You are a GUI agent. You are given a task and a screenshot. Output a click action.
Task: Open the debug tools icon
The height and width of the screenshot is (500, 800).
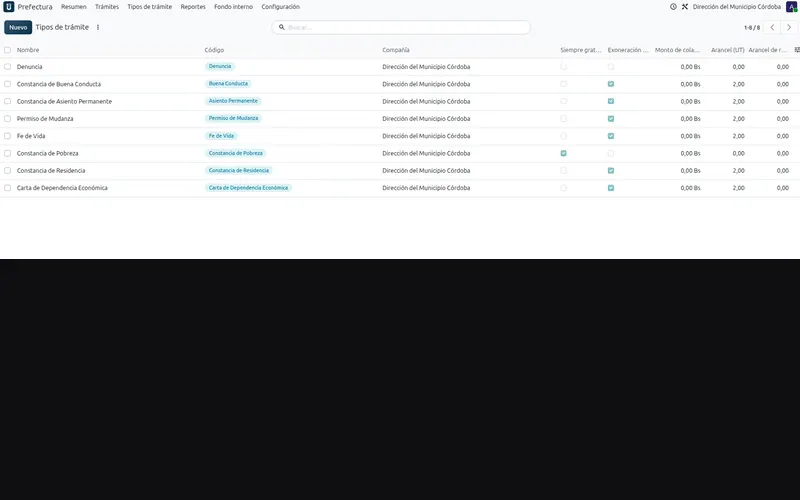[685, 7]
